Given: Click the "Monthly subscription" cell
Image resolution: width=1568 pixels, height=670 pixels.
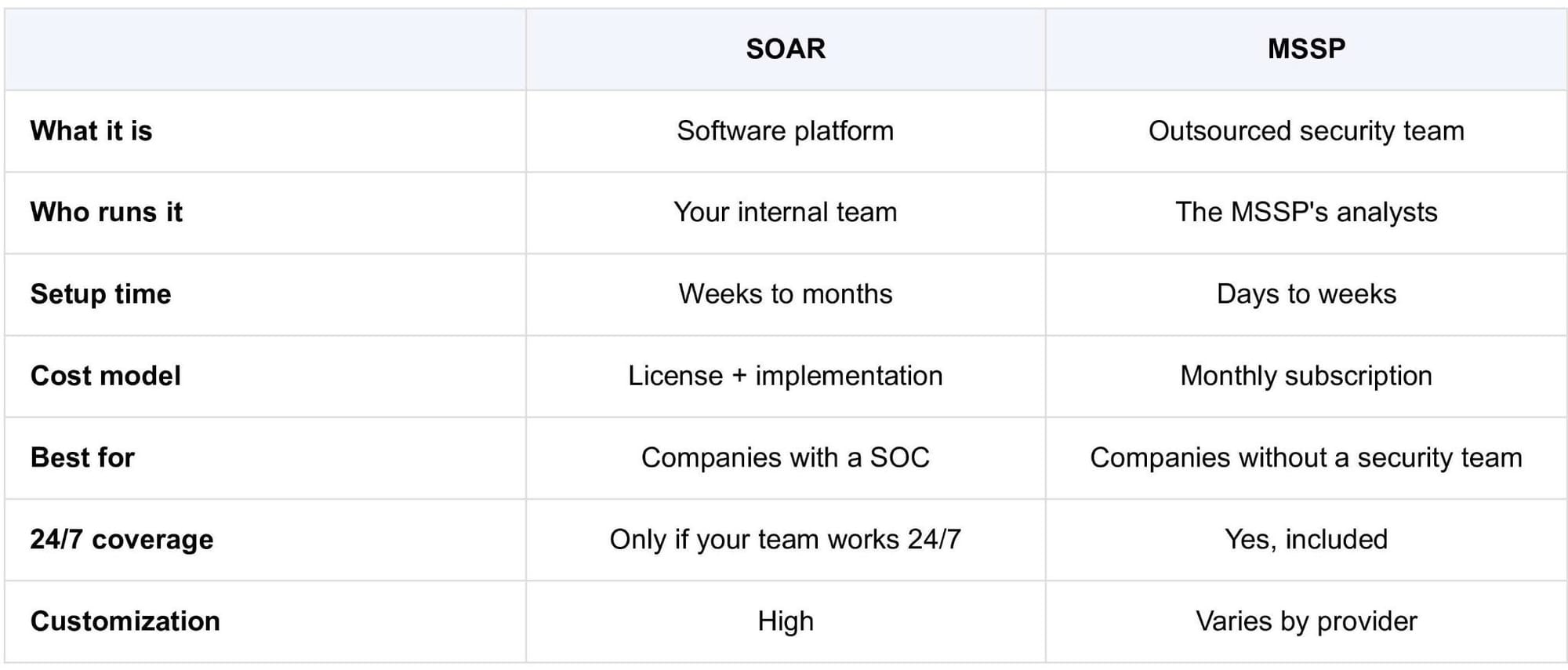Looking at the screenshot, I should 1306,376.
